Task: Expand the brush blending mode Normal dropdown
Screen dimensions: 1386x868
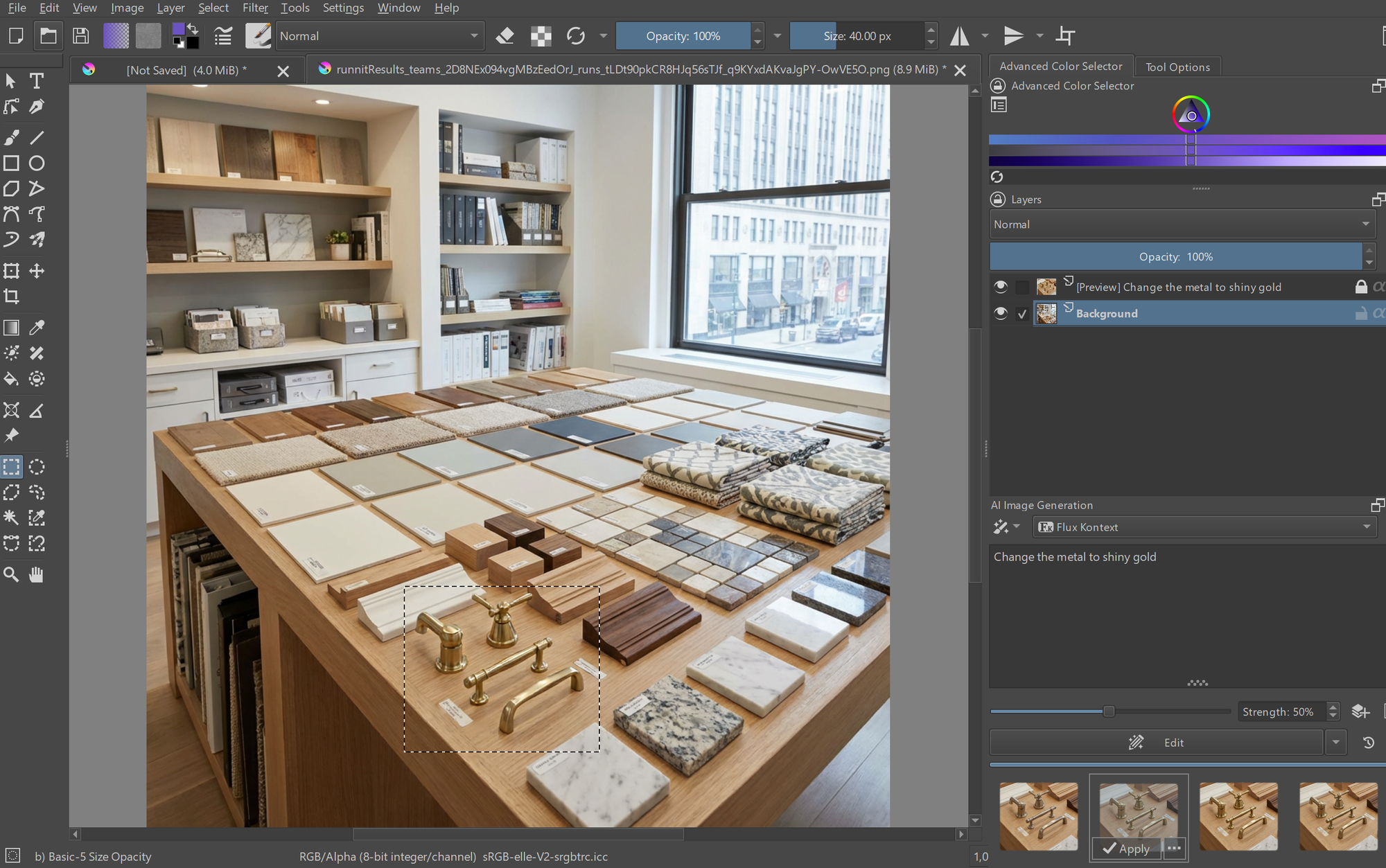Action: (x=379, y=36)
